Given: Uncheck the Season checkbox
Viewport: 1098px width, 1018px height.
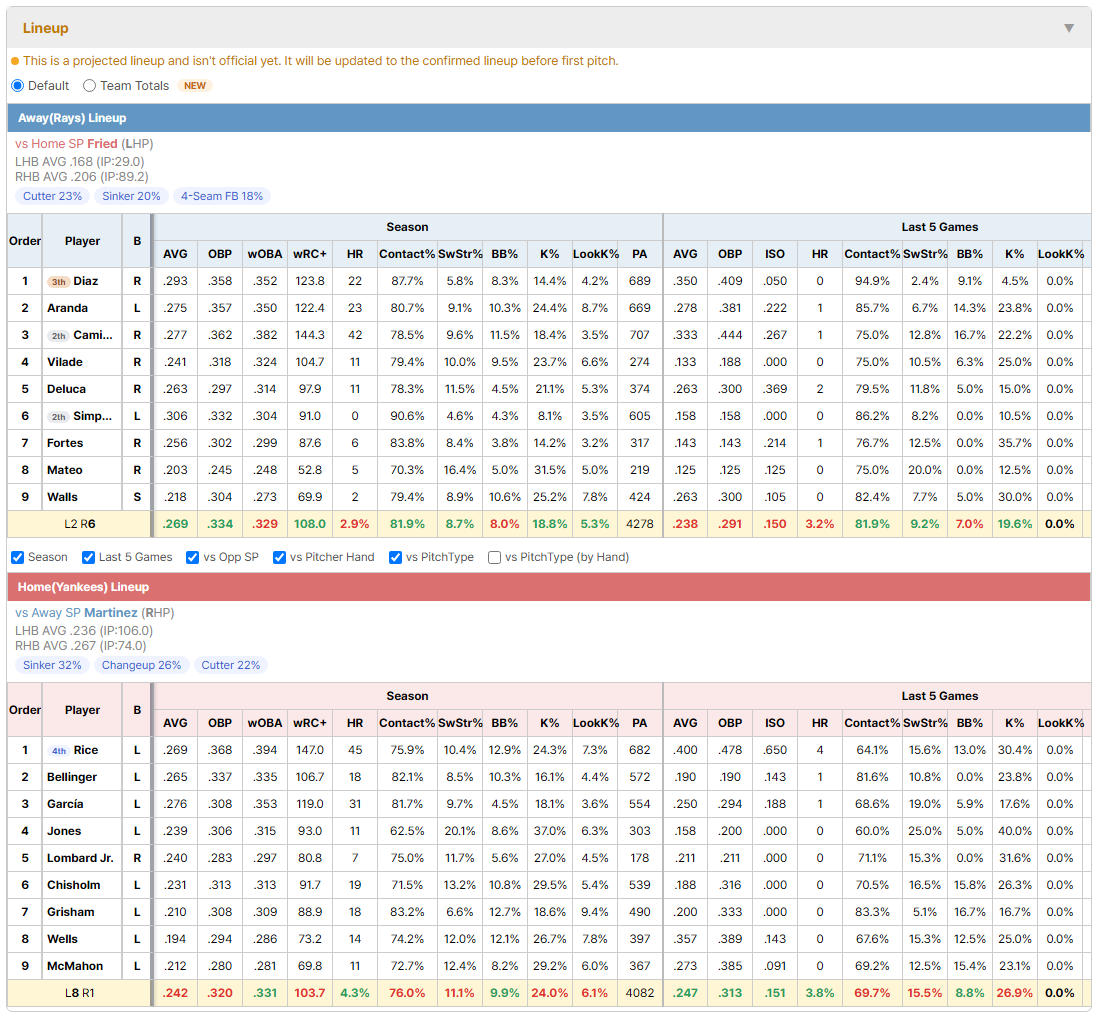Looking at the screenshot, I should click(x=18, y=557).
